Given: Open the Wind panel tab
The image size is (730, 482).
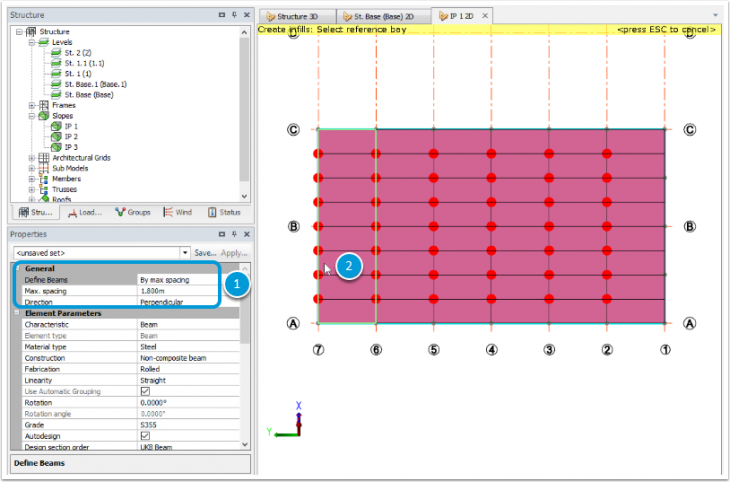Looking at the screenshot, I should 176,212.
